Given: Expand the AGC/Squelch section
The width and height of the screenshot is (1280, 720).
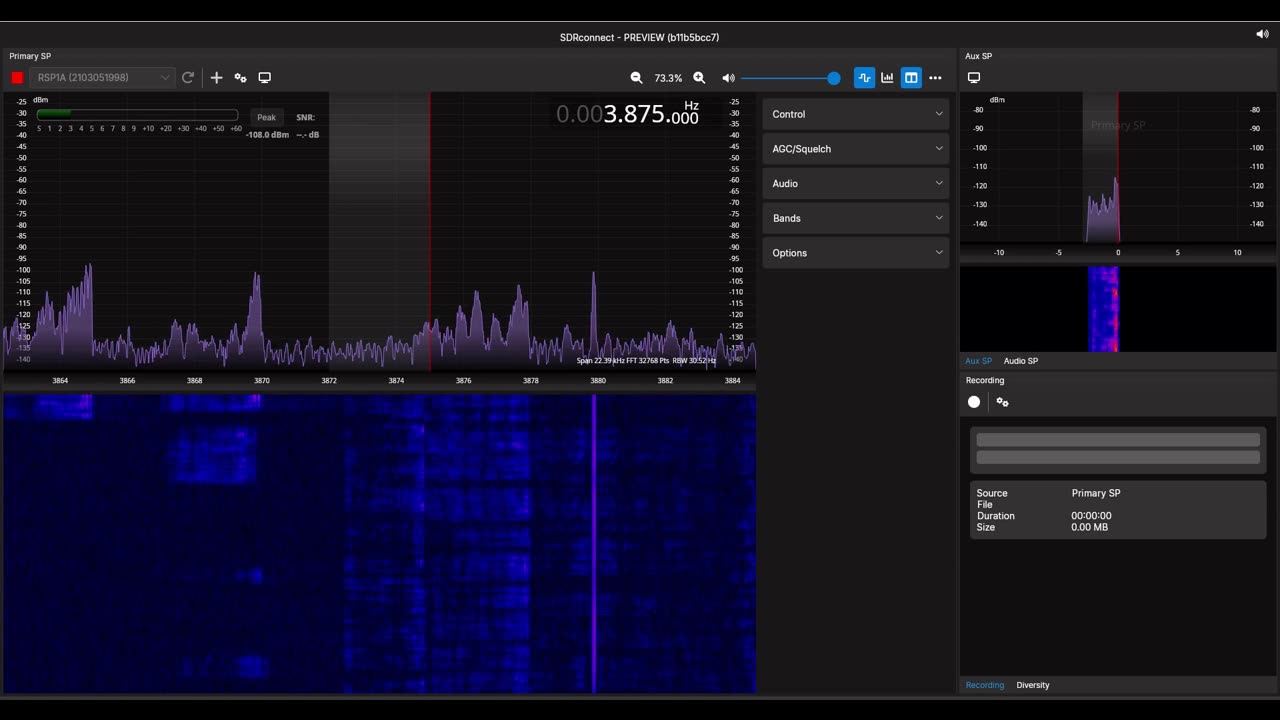Looking at the screenshot, I should coord(856,149).
